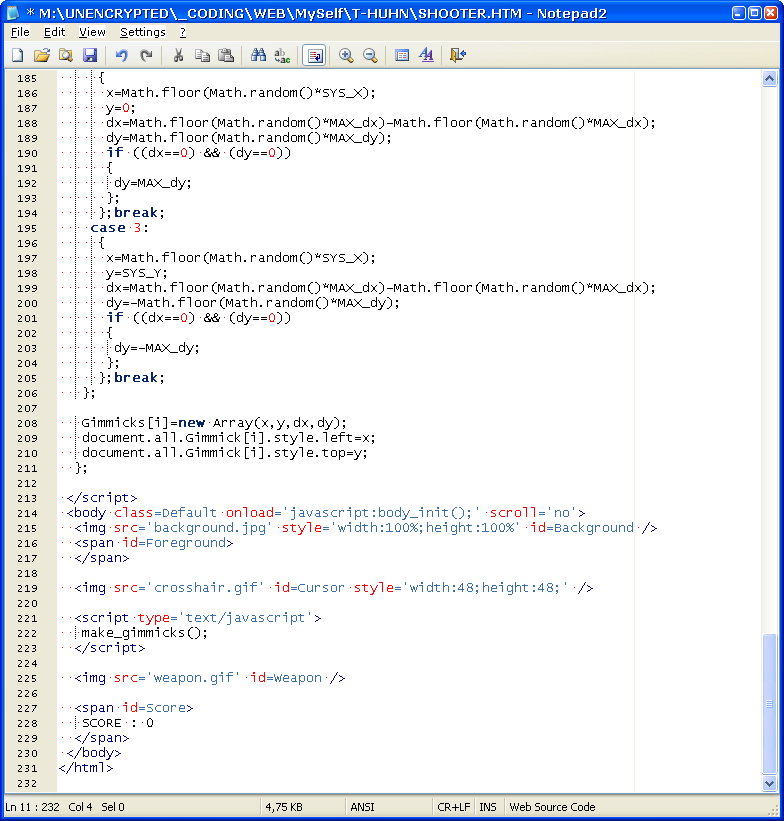Image resolution: width=784 pixels, height=821 pixels.
Task: Click the 'SCORE : 0' text line
Action: pos(118,723)
